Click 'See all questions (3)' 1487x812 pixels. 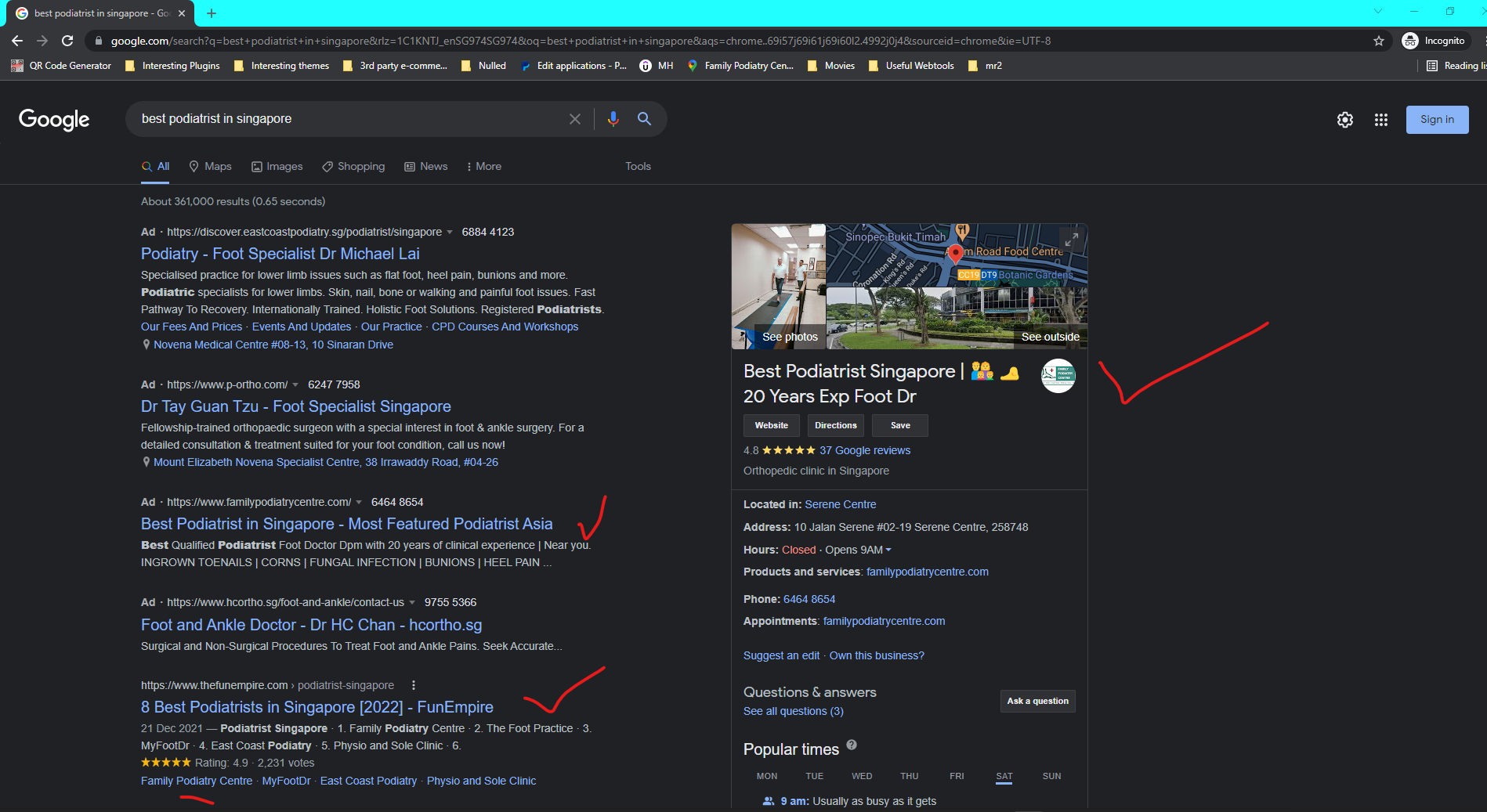[x=794, y=711]
